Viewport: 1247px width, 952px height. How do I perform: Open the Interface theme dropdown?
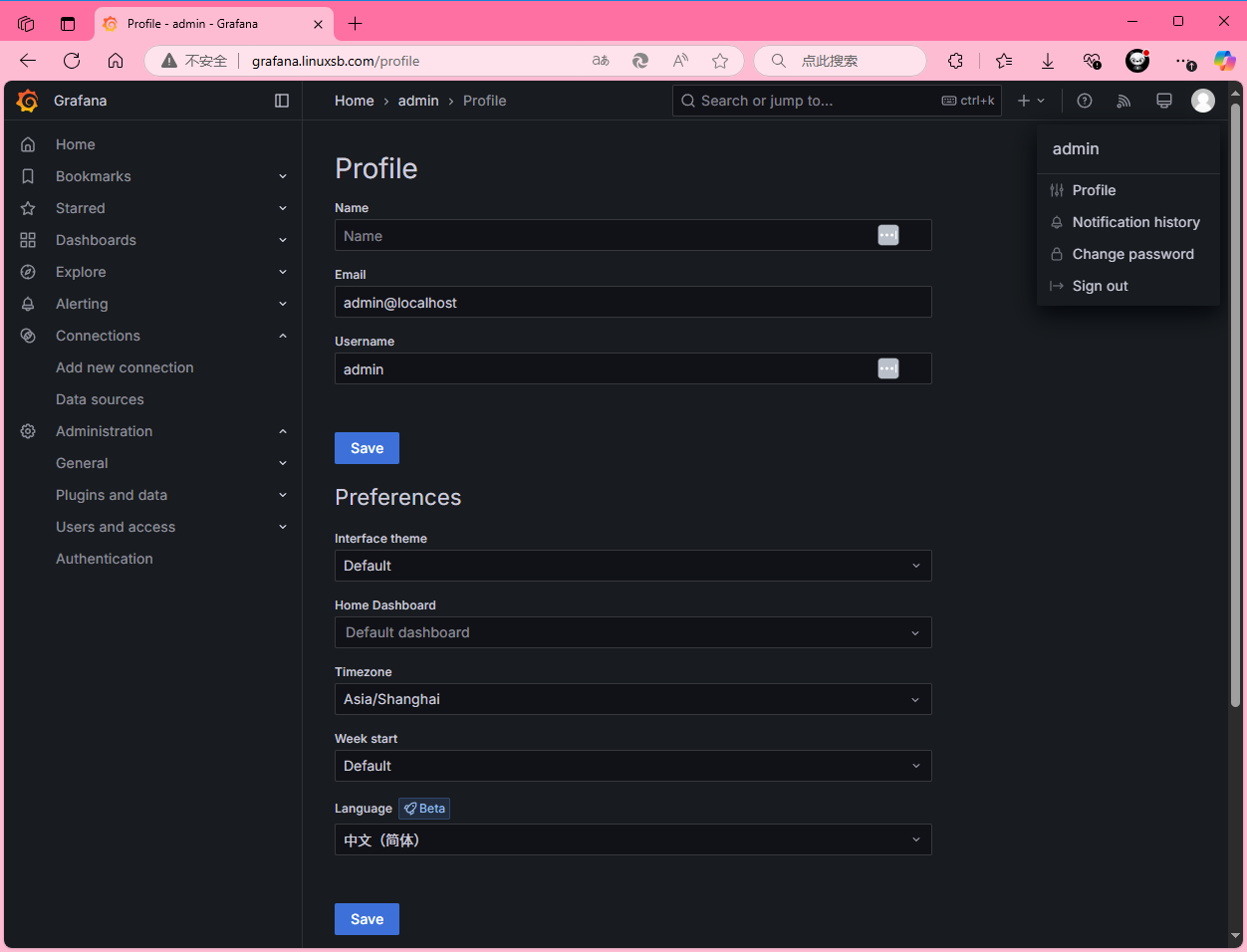coord(633,566)
